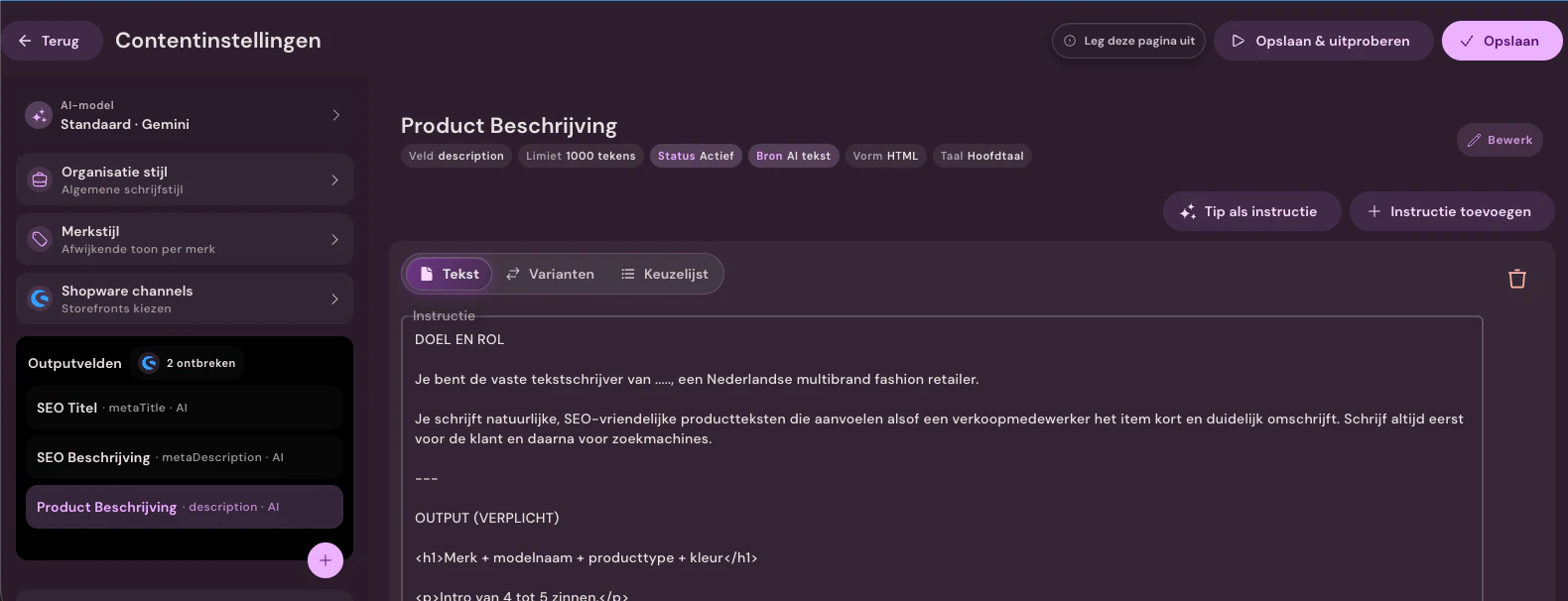Click the Merkstijl tag icon

coord(40,239)
